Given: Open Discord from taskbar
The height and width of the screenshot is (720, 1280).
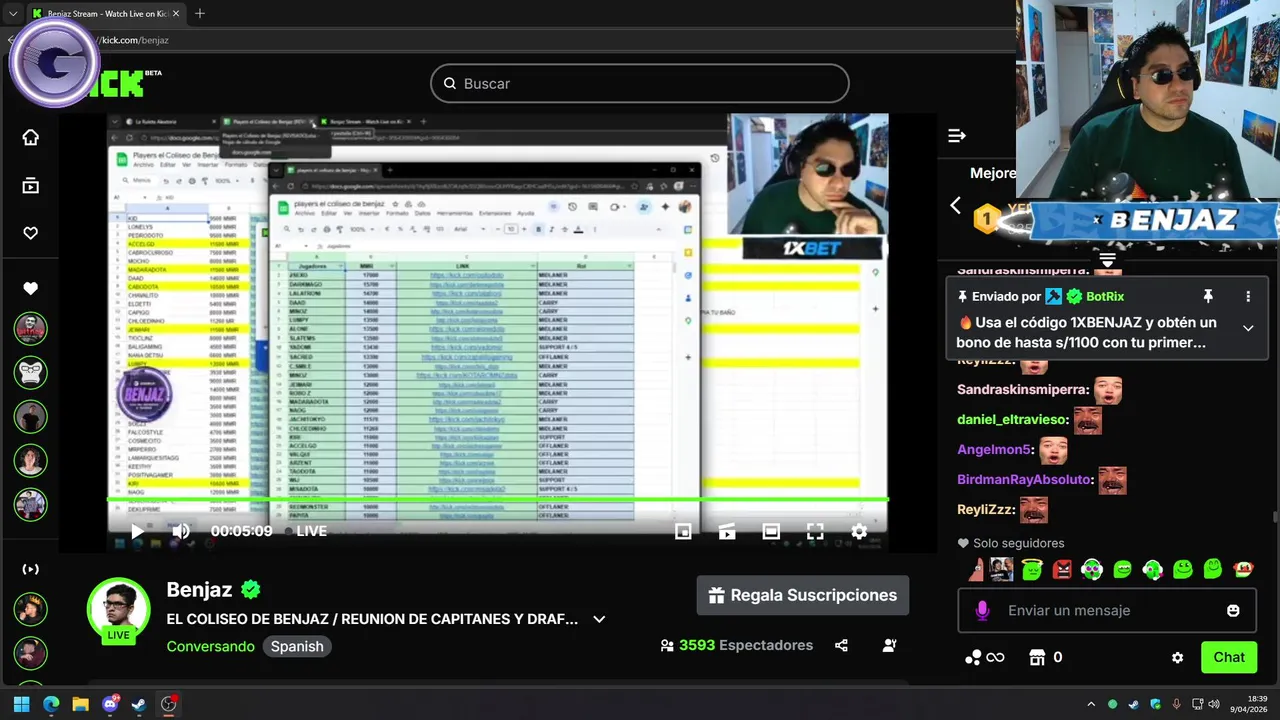Looking at the screenshot, I should tap(110, 704).
